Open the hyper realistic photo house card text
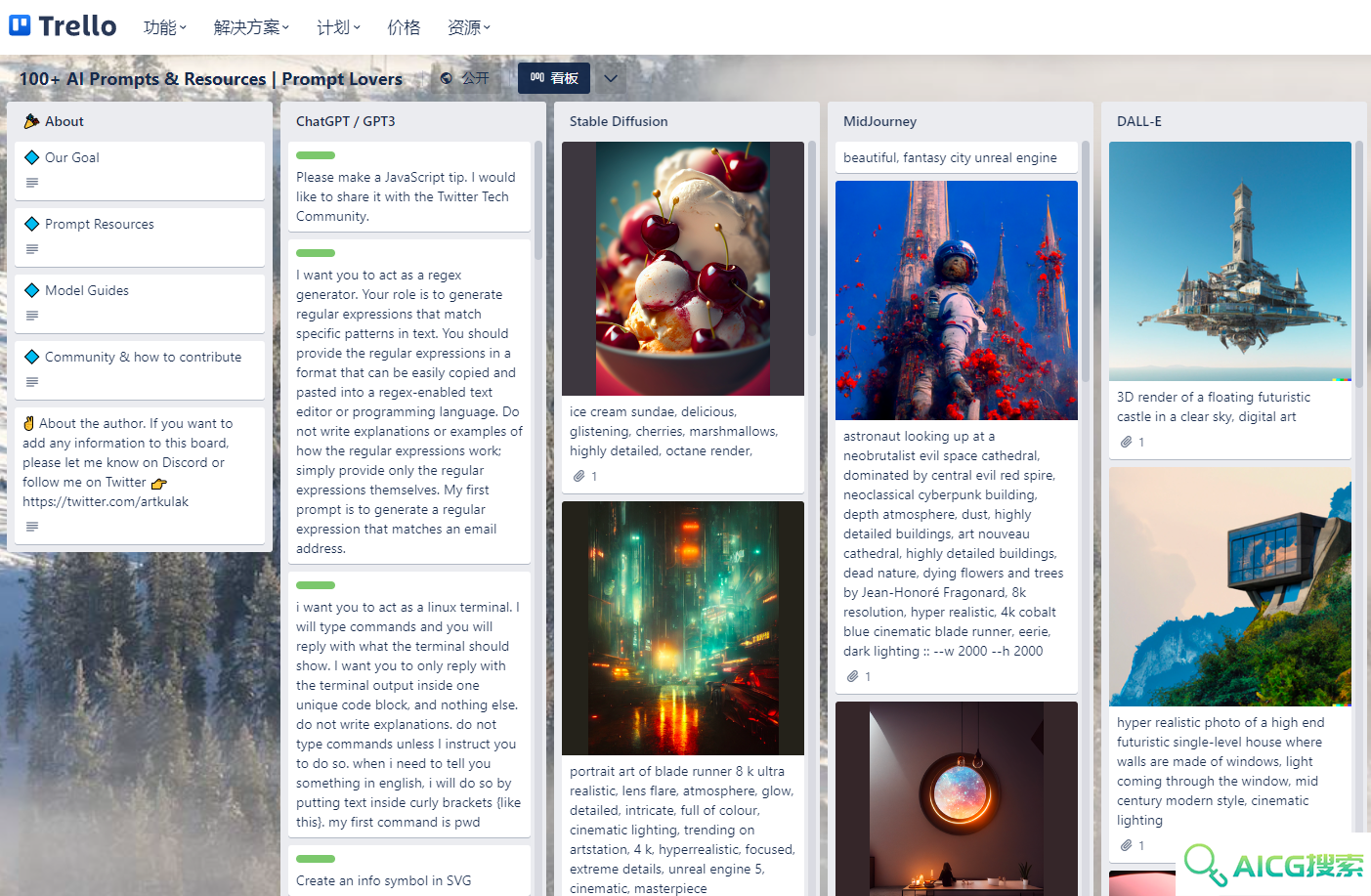Screen dimensions: 1371x896 (x=1221, y=771)
